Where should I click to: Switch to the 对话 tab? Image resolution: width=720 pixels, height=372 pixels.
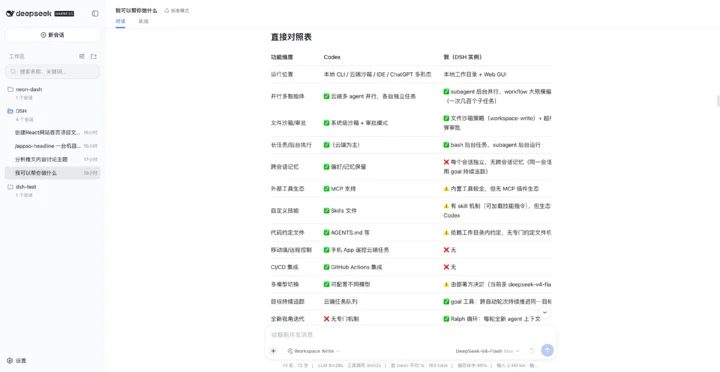120,21
